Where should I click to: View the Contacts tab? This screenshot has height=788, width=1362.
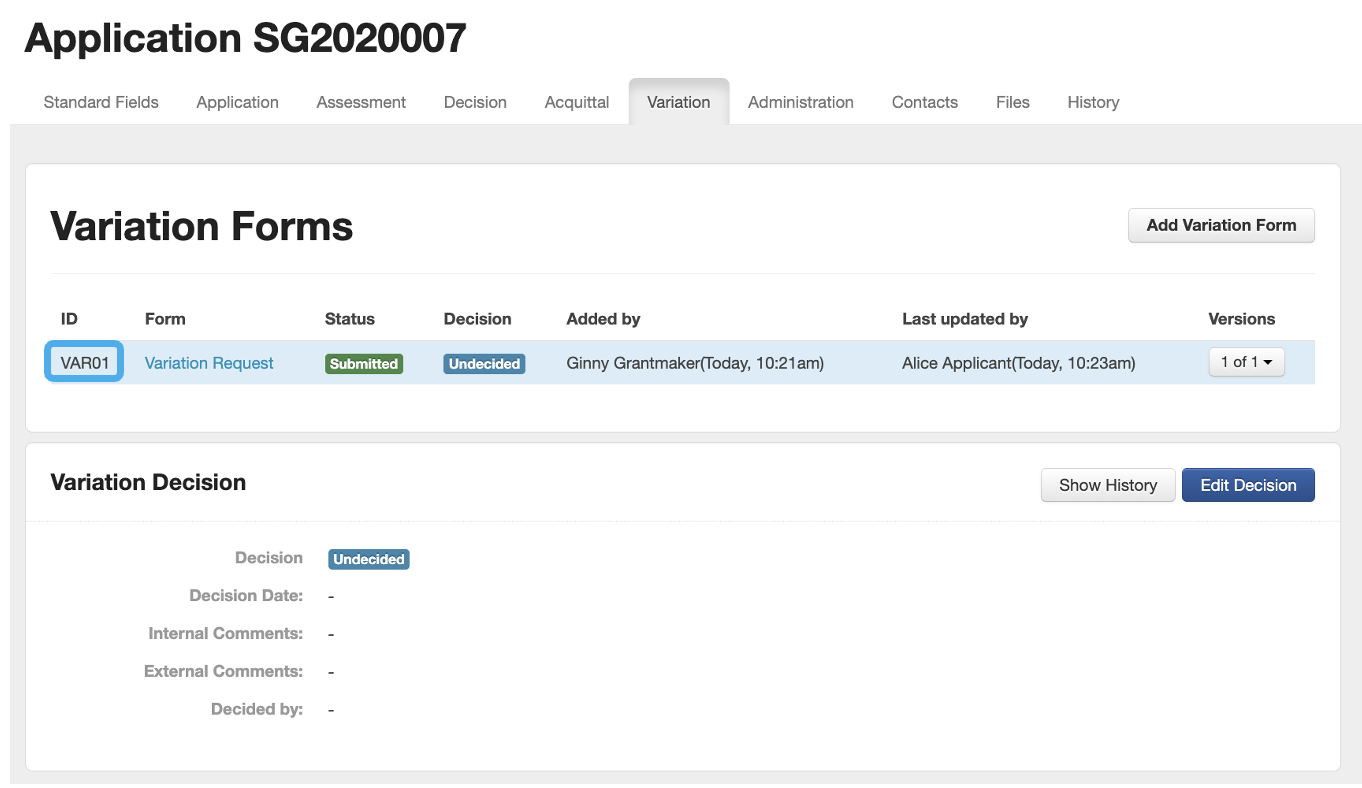click(x=924, y=102)
